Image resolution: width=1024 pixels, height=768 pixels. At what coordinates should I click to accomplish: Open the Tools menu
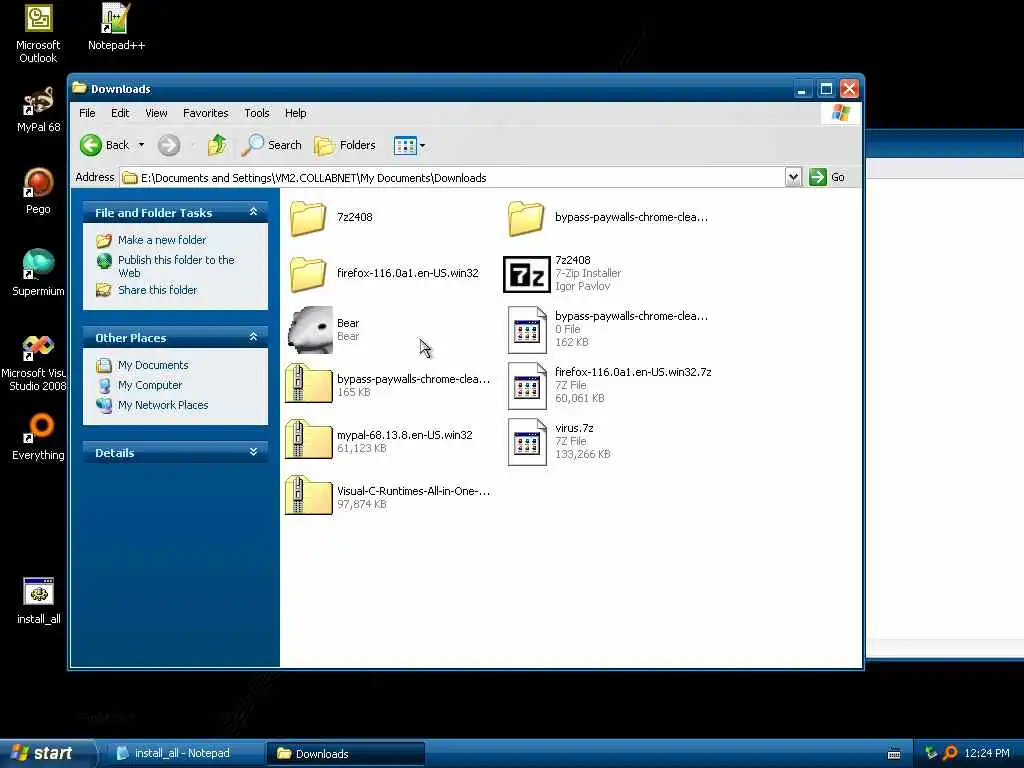[257, 113]
